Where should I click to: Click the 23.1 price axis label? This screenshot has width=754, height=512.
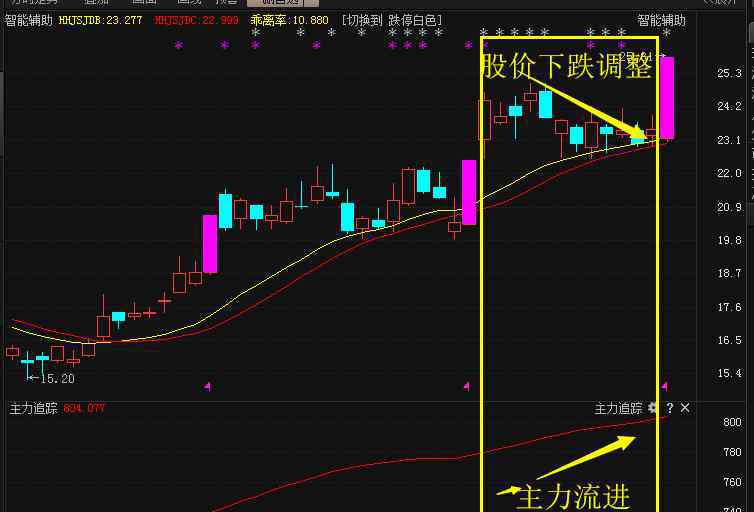729,140
